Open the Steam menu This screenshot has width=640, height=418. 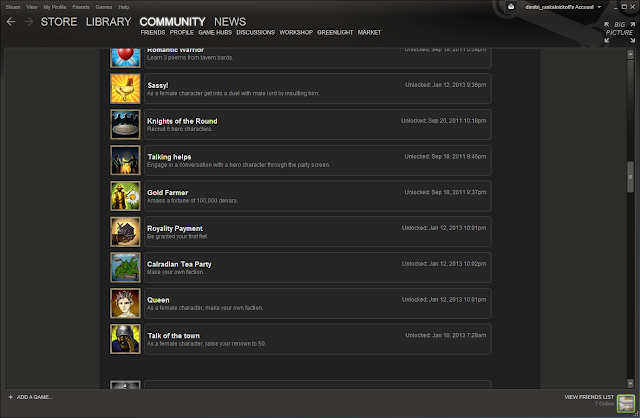click(13, 7)
